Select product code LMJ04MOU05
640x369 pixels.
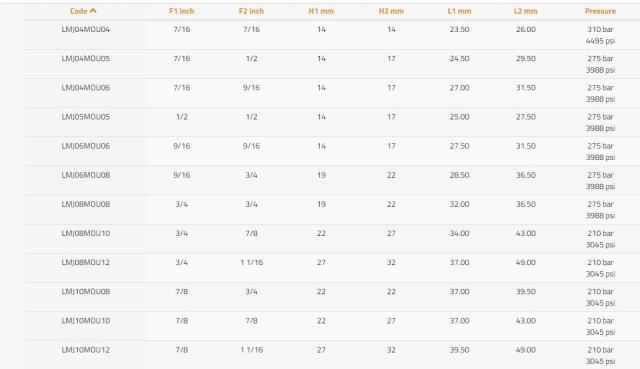[86, 58]
